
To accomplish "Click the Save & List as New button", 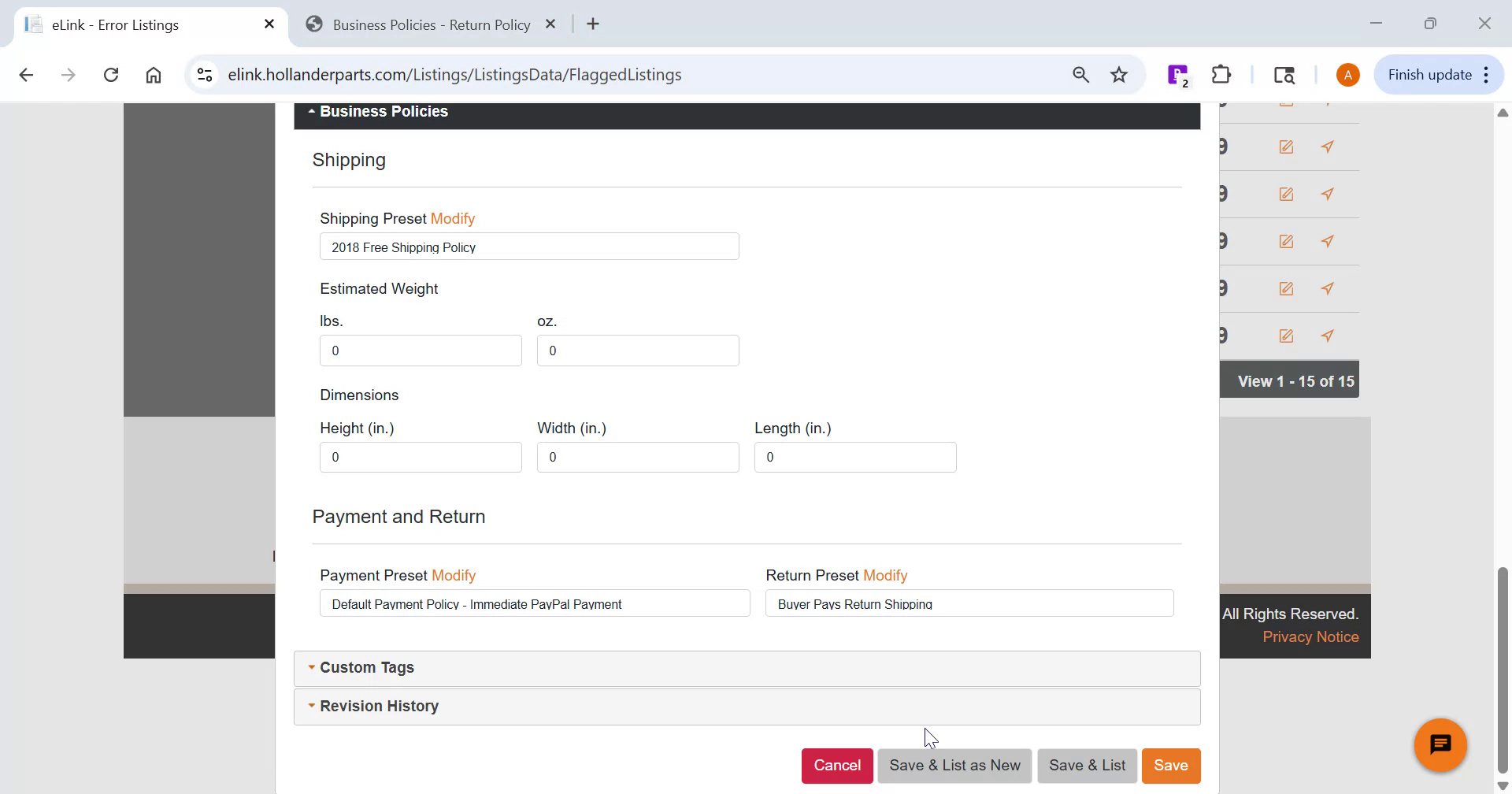I will pos(954,766).
